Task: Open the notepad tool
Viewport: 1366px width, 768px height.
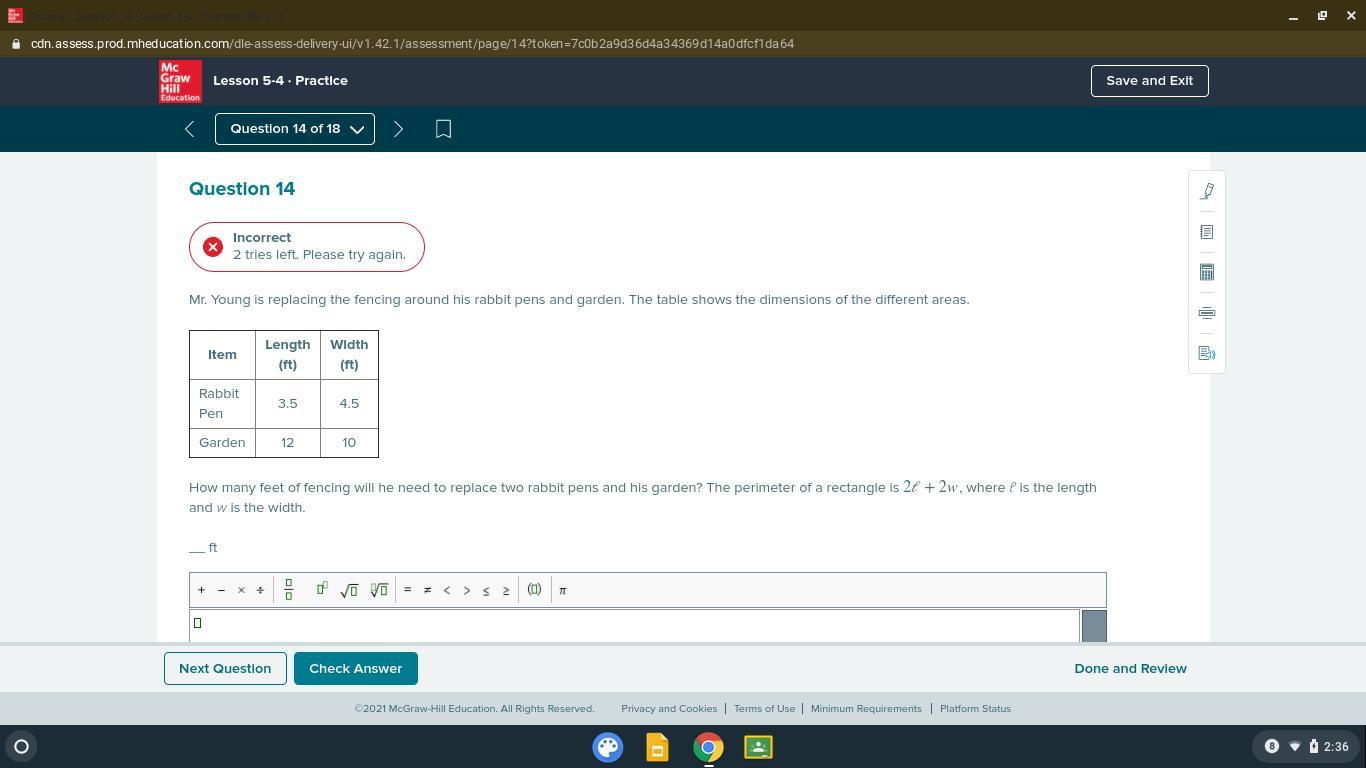Action: click(x=1207, y=232)
